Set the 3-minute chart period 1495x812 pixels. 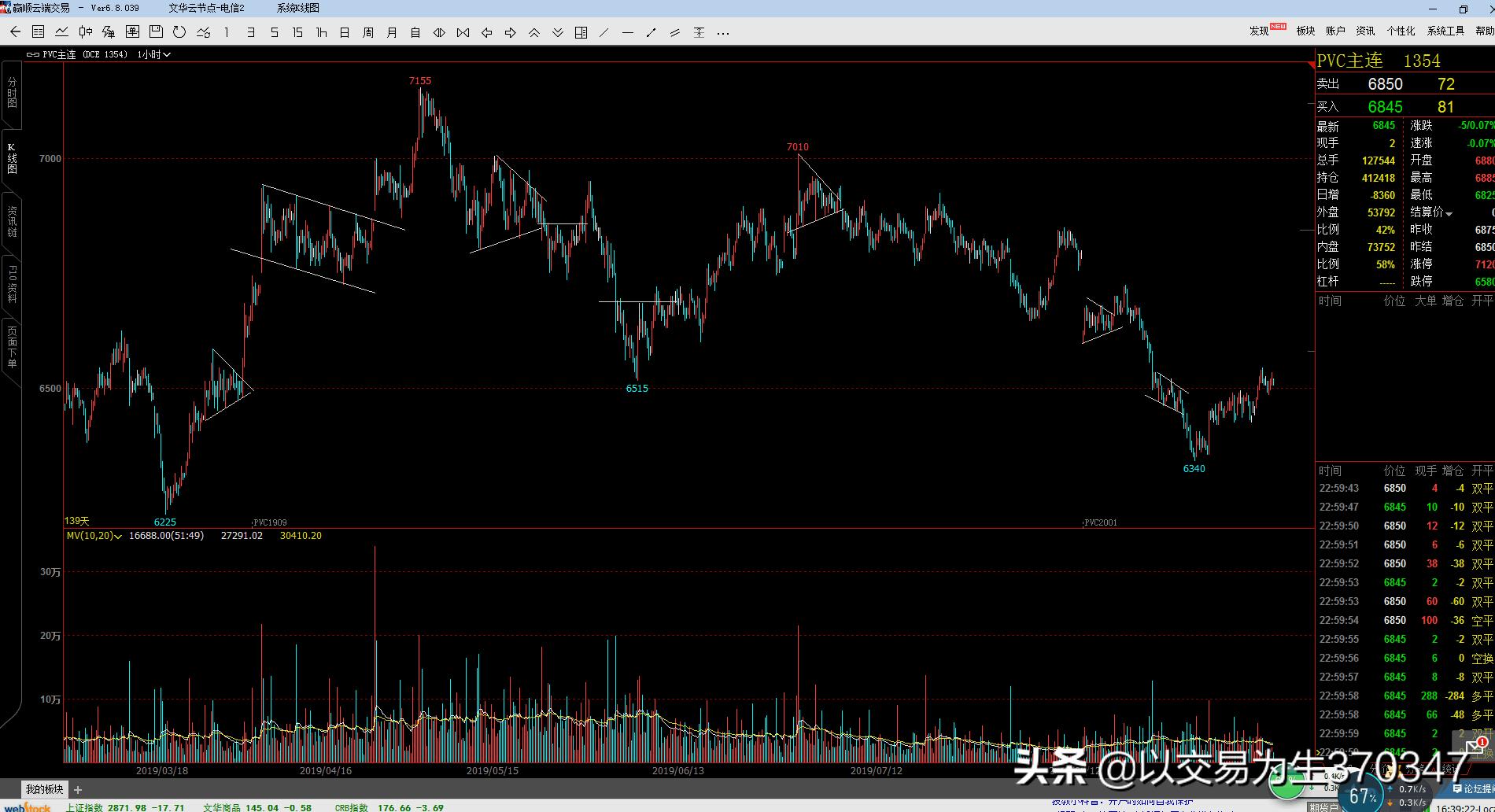click(250, 32)
